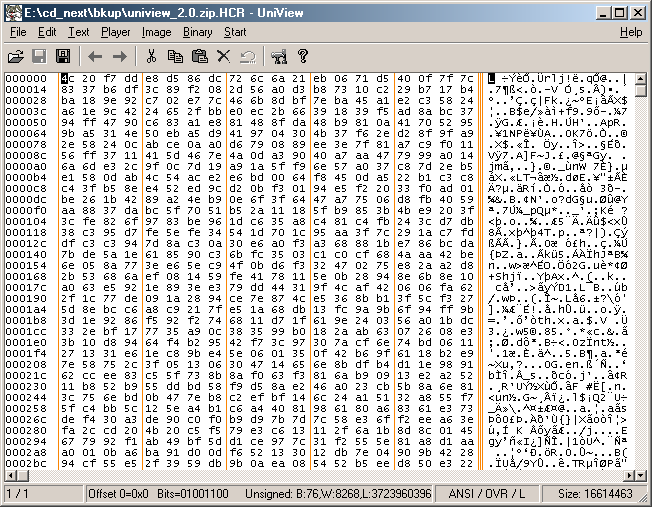The image size is (652, 507).
Task: Click the horizontal scrollbar right arrow
Action: [630, 475]
